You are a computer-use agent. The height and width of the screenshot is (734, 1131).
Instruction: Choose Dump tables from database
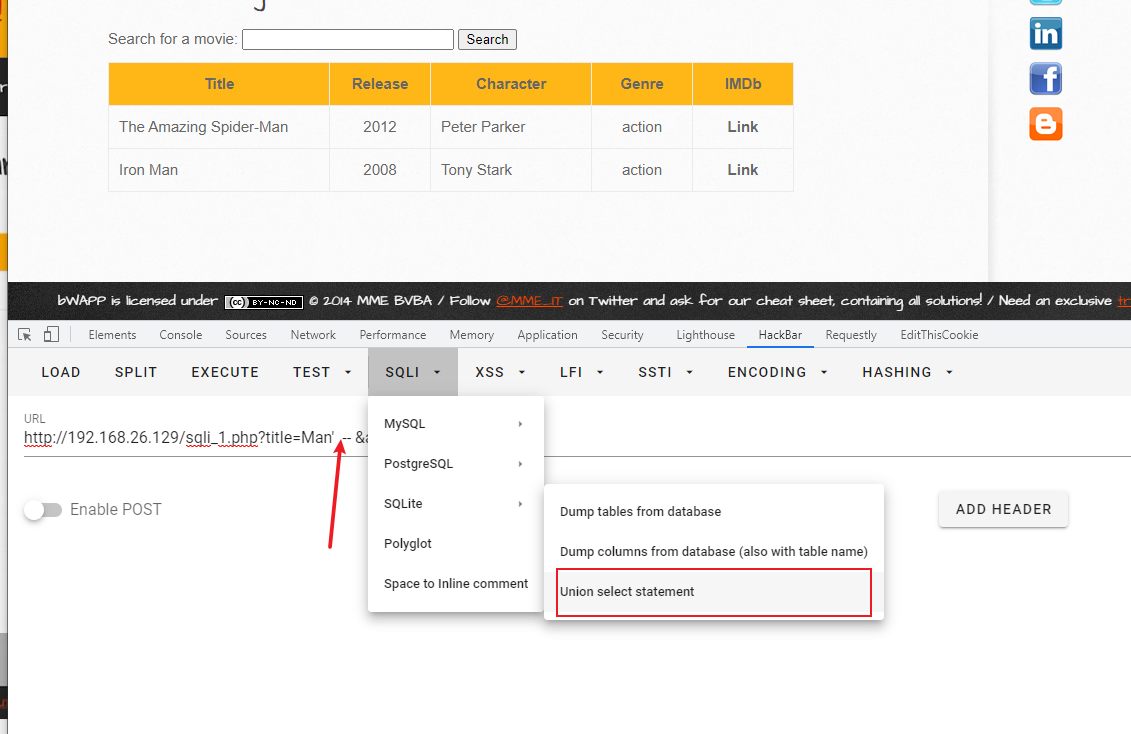coord(713,511)
